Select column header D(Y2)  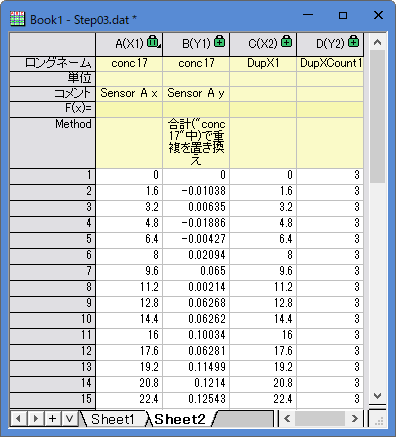330,44
